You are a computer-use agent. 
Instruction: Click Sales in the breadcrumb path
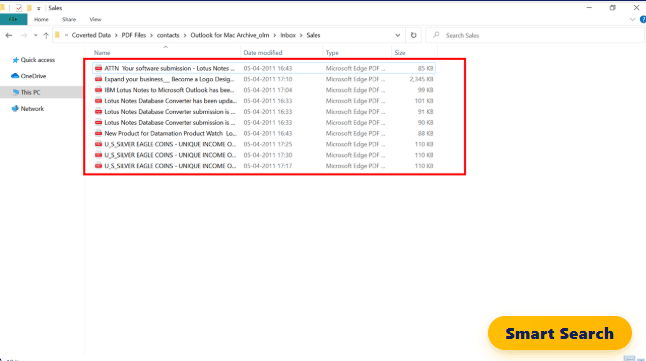click(313, 35)
